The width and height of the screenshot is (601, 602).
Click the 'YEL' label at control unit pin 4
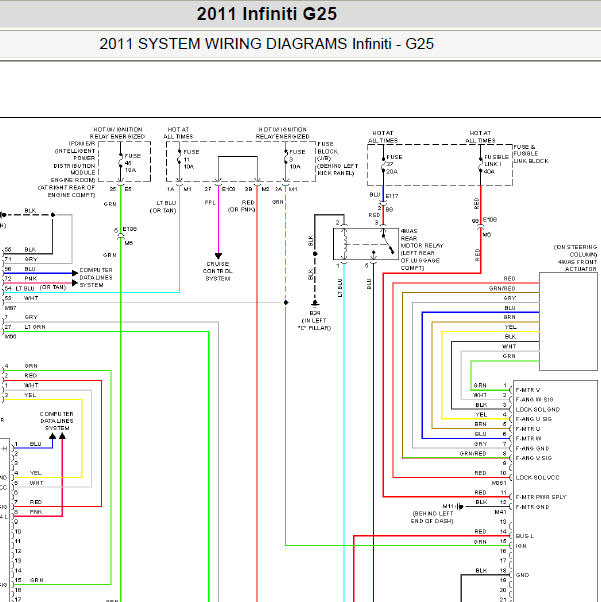[36, 473]
